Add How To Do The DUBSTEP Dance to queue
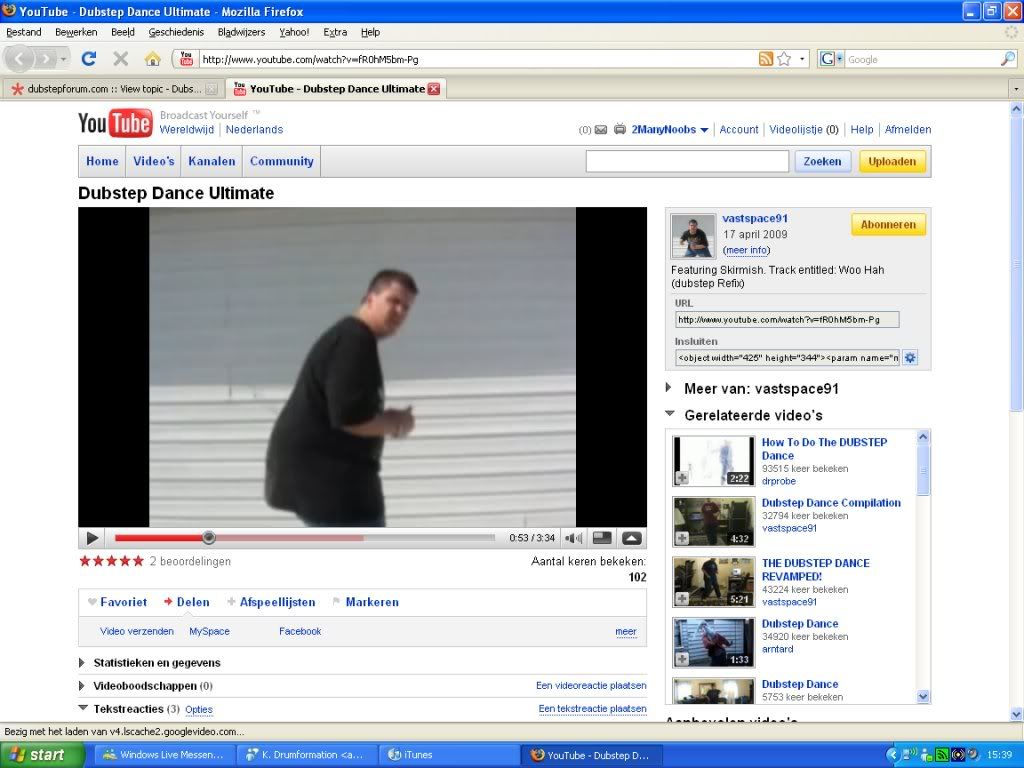 click(683, 478)
